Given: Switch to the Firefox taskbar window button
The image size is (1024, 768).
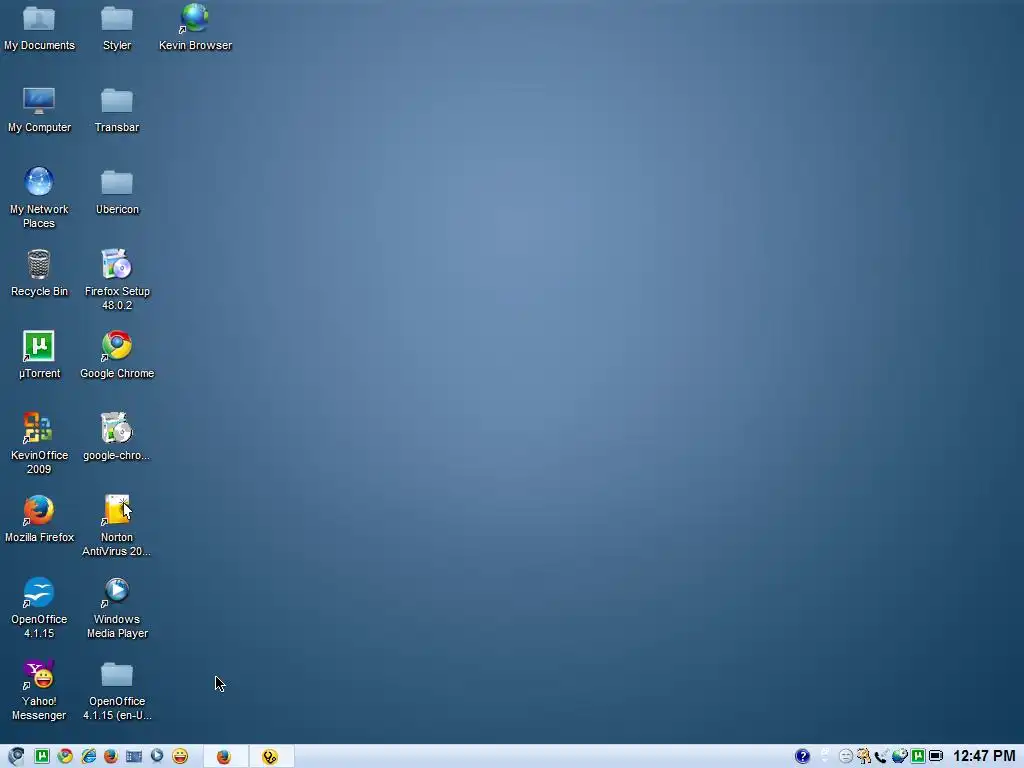Looking at the screenshot, I should click(225, 756).
